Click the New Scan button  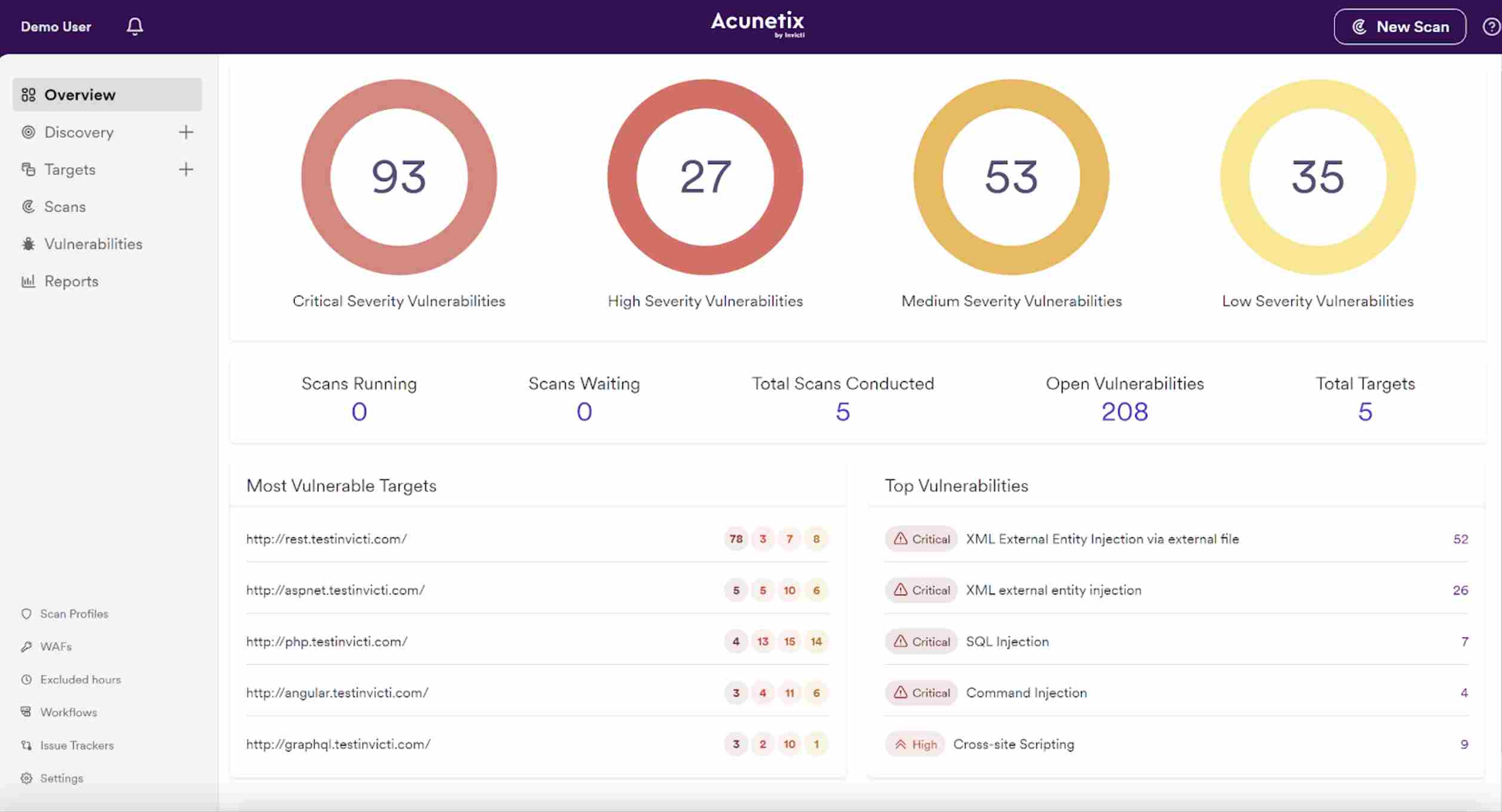click(x=1401, y=26)
